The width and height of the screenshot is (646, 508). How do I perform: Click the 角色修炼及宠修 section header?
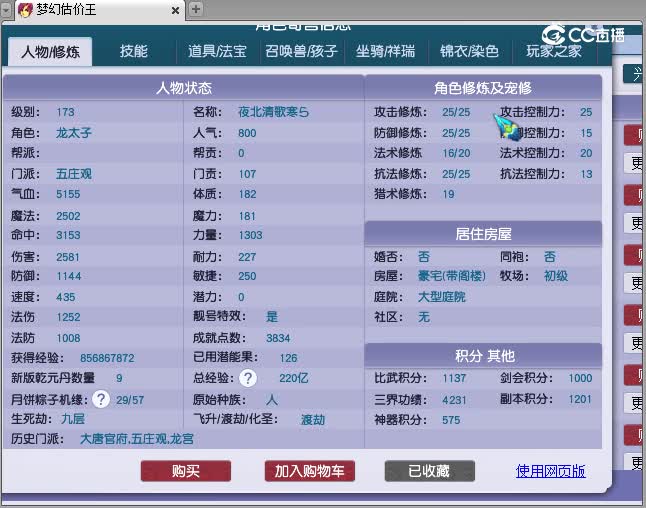[483, 88]
